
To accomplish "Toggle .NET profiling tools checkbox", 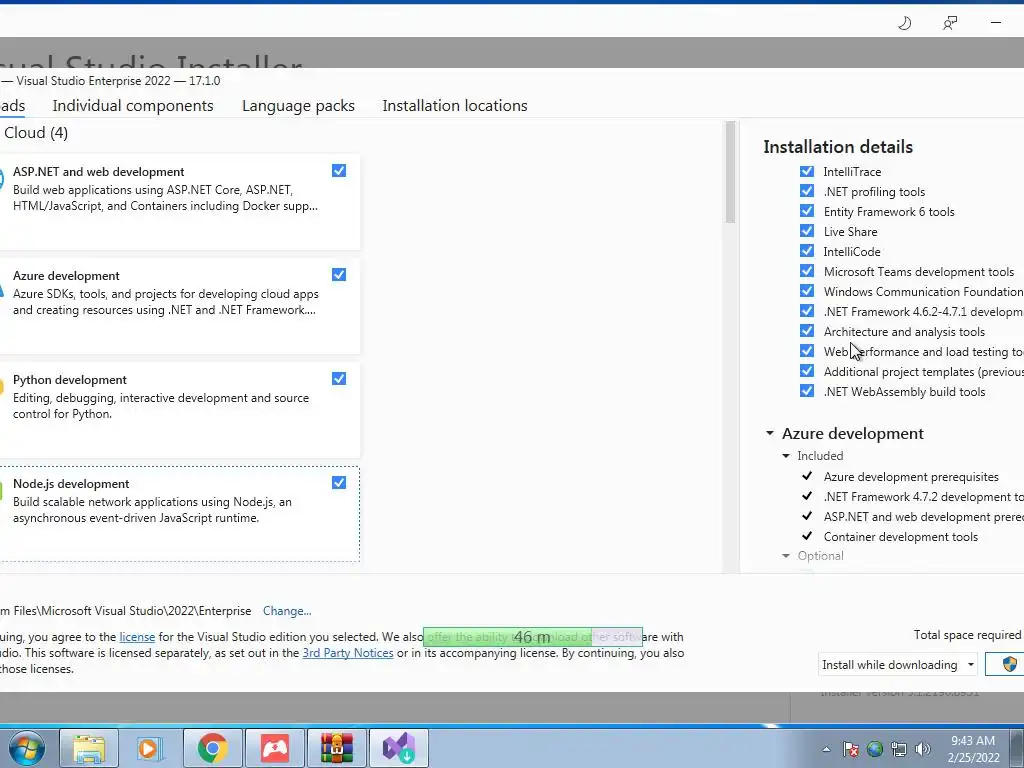I will coord(807,191).
